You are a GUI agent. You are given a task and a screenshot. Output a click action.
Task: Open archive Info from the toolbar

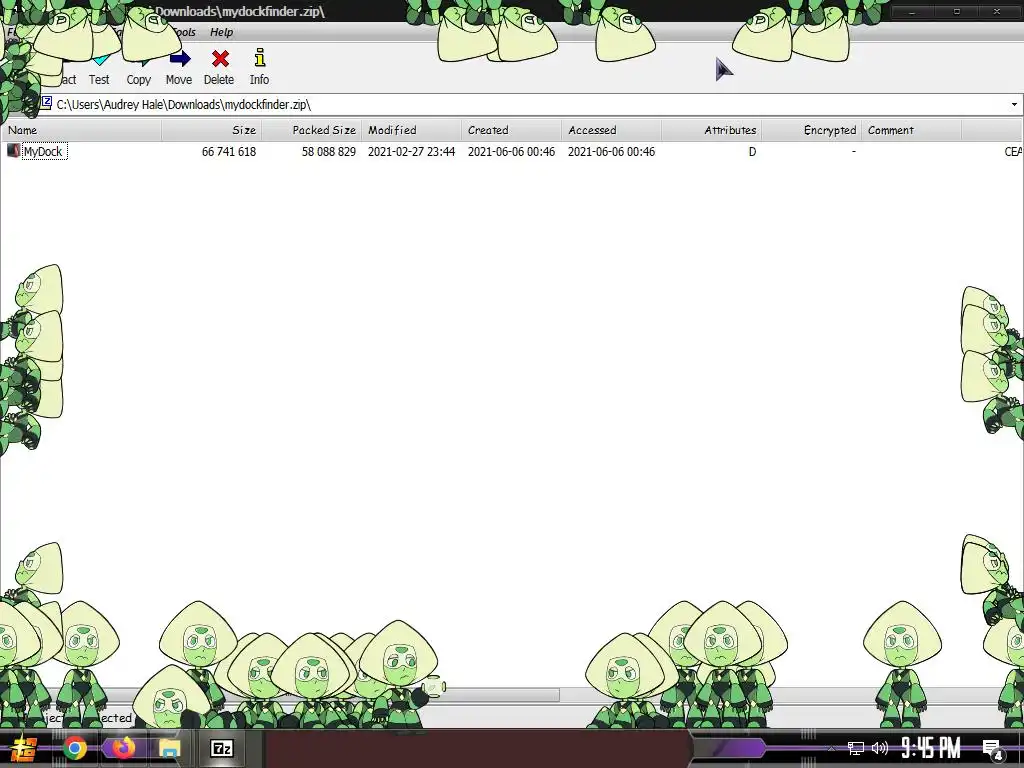[259, 67]
